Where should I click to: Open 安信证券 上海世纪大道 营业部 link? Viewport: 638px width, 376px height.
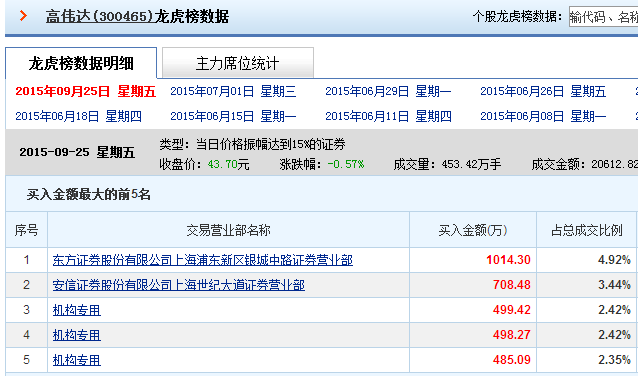pyautogui.click(x=179, y=285)
